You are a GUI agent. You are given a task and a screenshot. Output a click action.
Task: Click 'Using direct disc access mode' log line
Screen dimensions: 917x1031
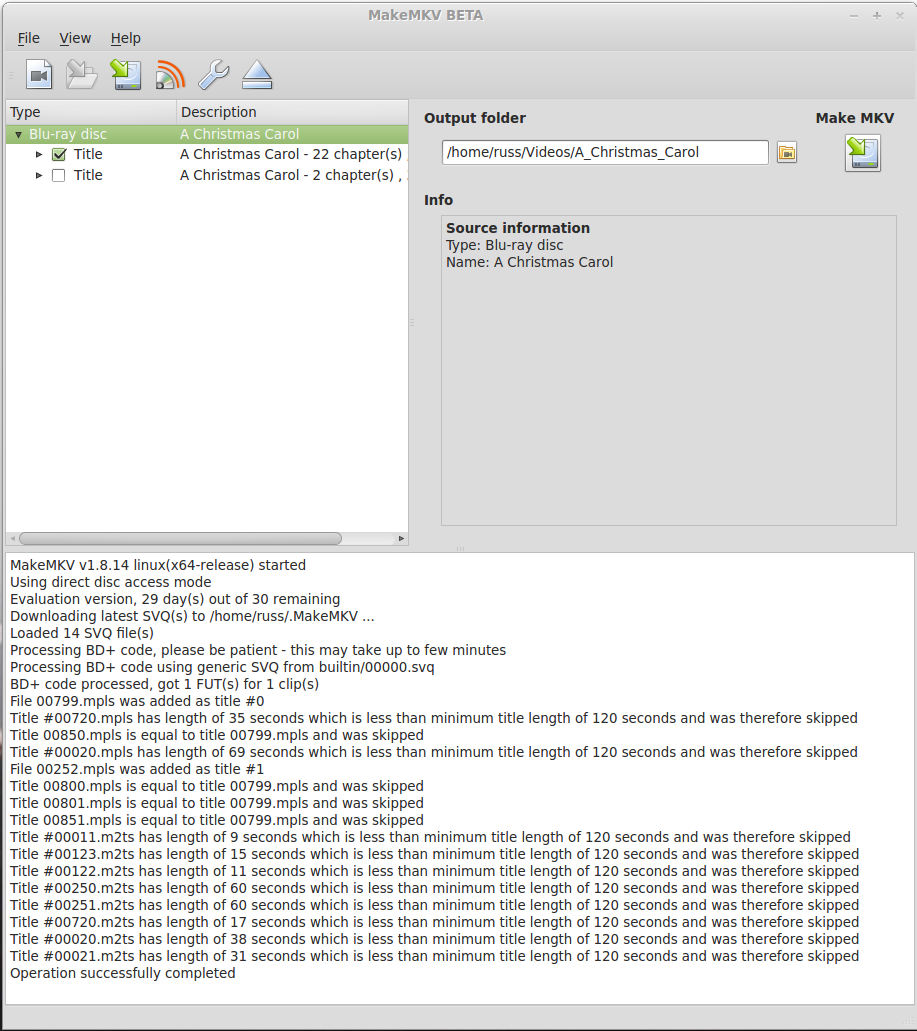pyautogui.click(x=111, y=582)
